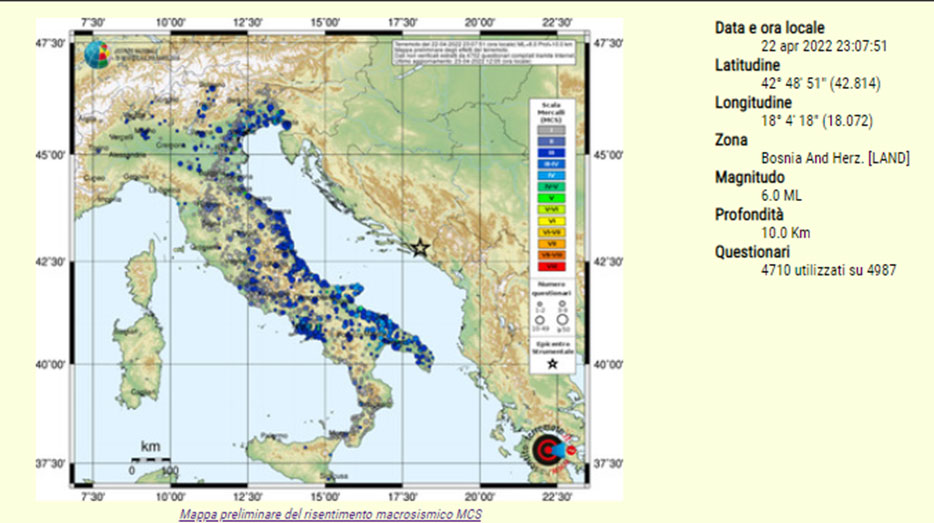Image resolution: width=934 pixels, height=523 pixels.
Task: Click the 'Latitudine' heading
Action: click(x=750, y=65)
